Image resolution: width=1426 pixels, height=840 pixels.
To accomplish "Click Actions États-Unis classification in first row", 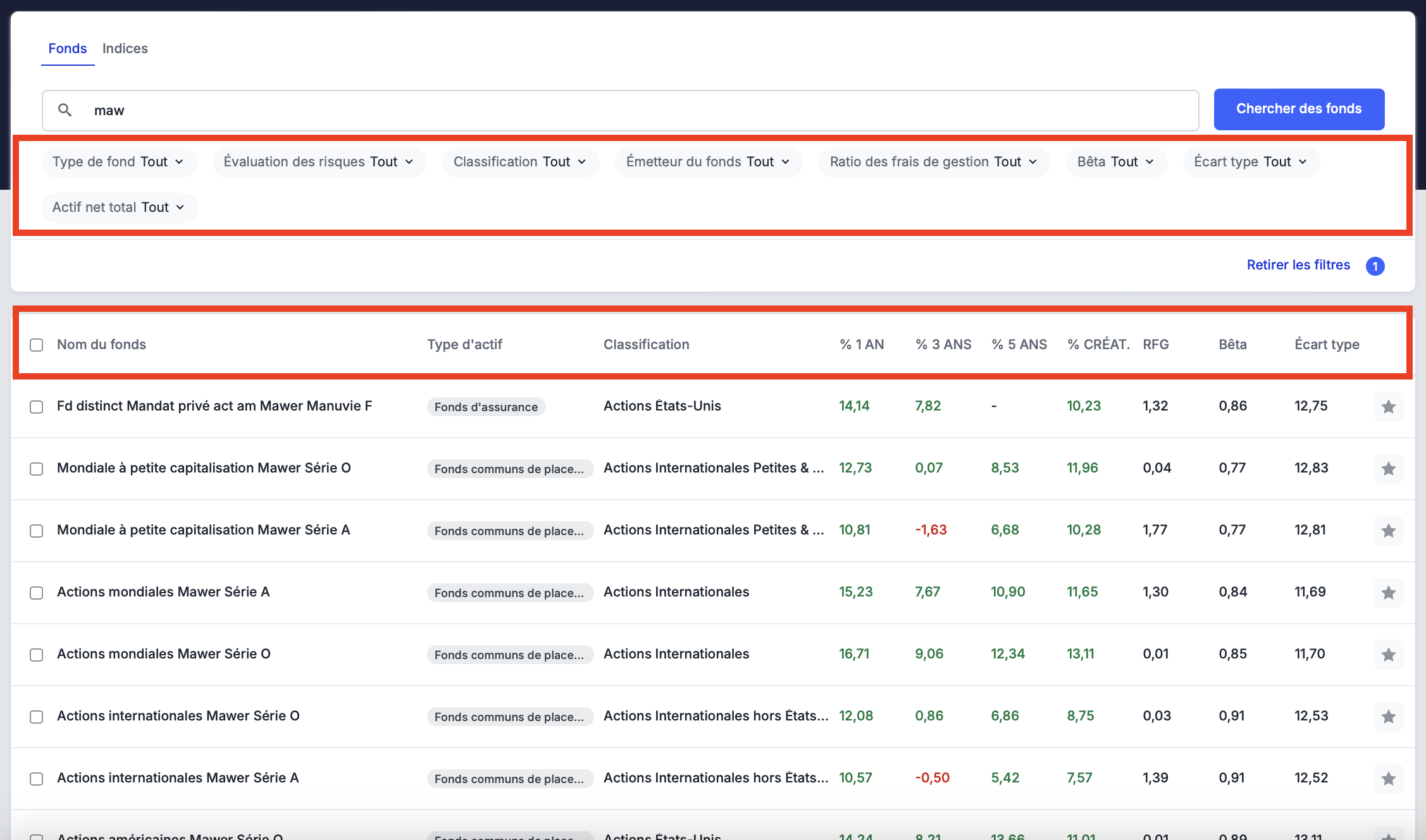I will (x=662, y=406).
